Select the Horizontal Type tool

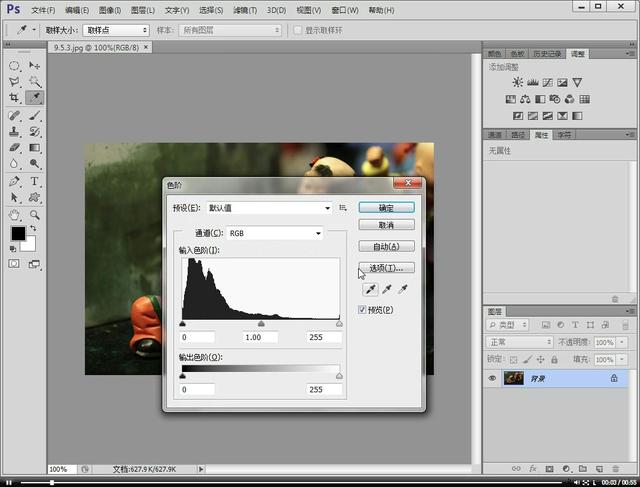tap(34, 181)
